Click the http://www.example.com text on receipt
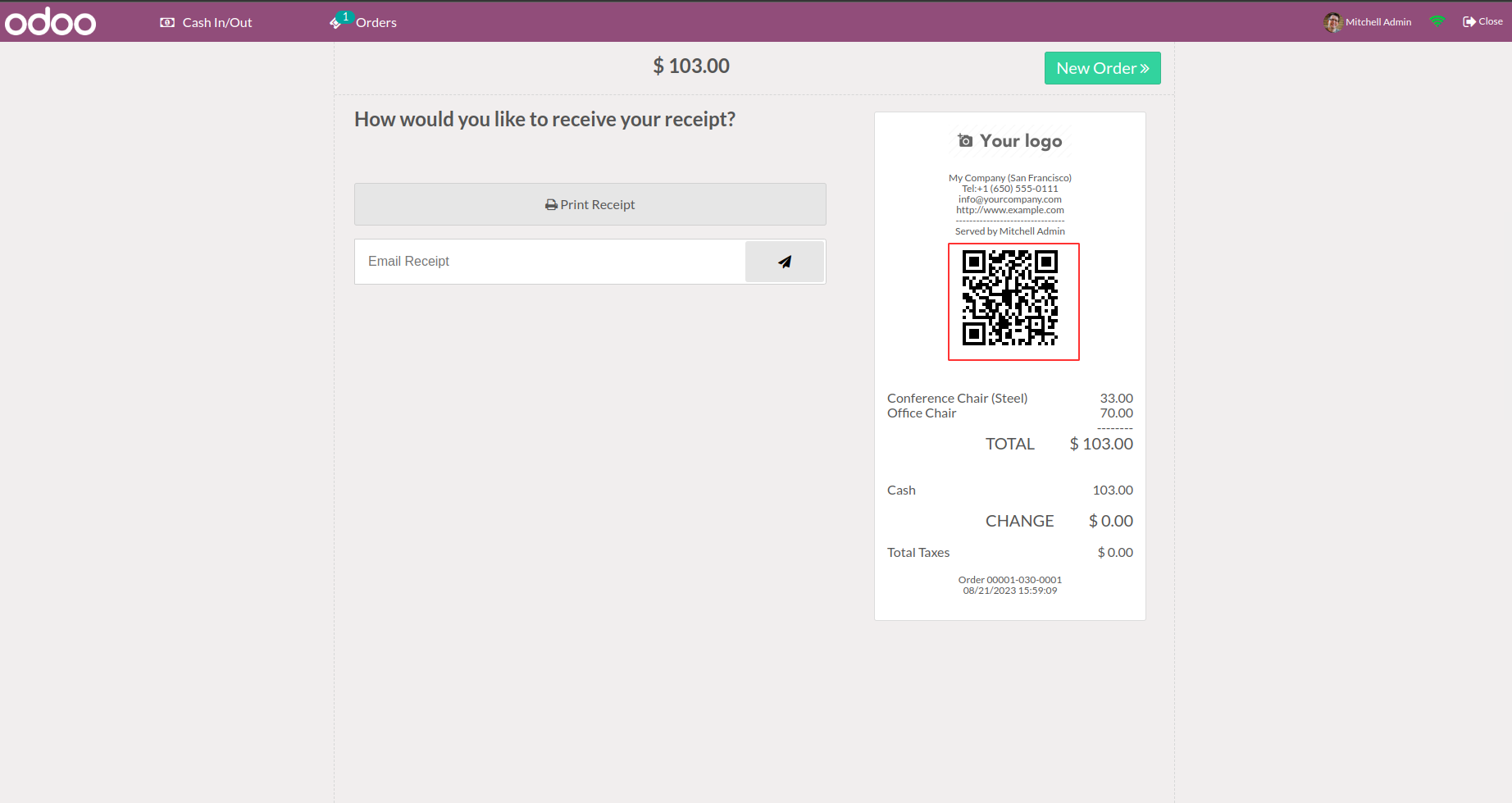 click(1010, 210)
